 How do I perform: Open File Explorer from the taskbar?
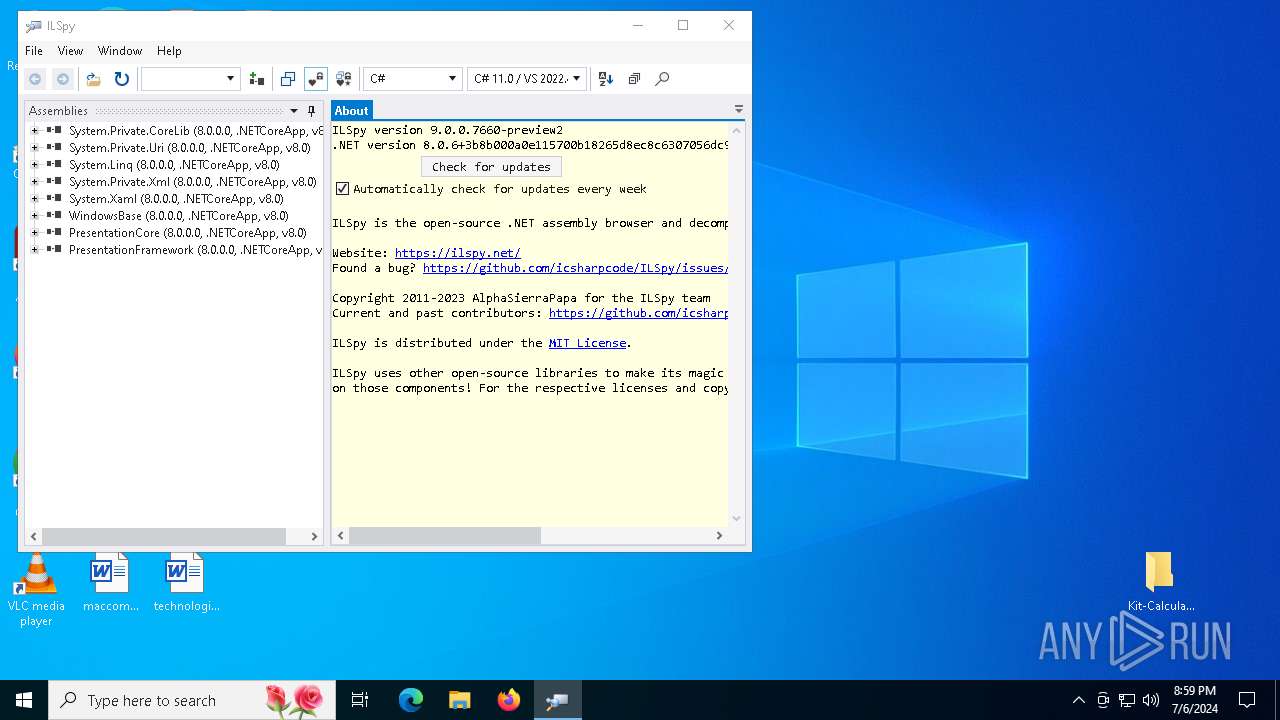click(460, 700)
